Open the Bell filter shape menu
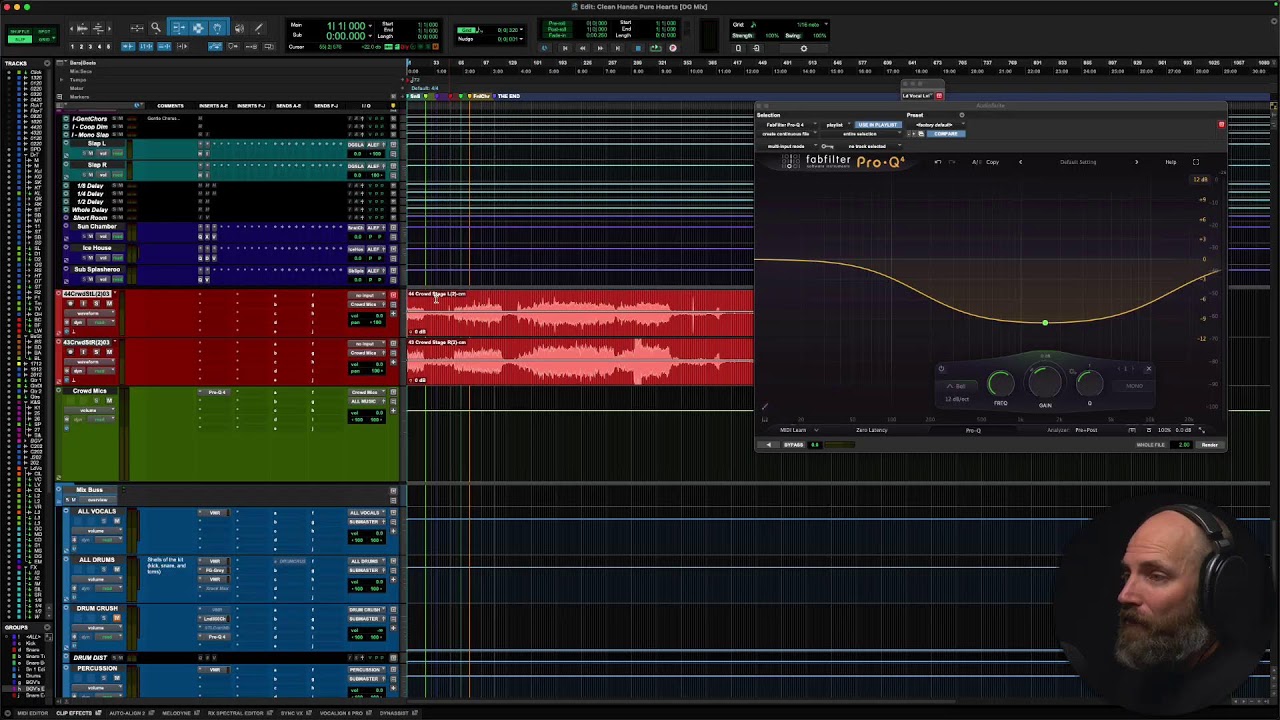The image size is (1280, 720). (957, 387)
